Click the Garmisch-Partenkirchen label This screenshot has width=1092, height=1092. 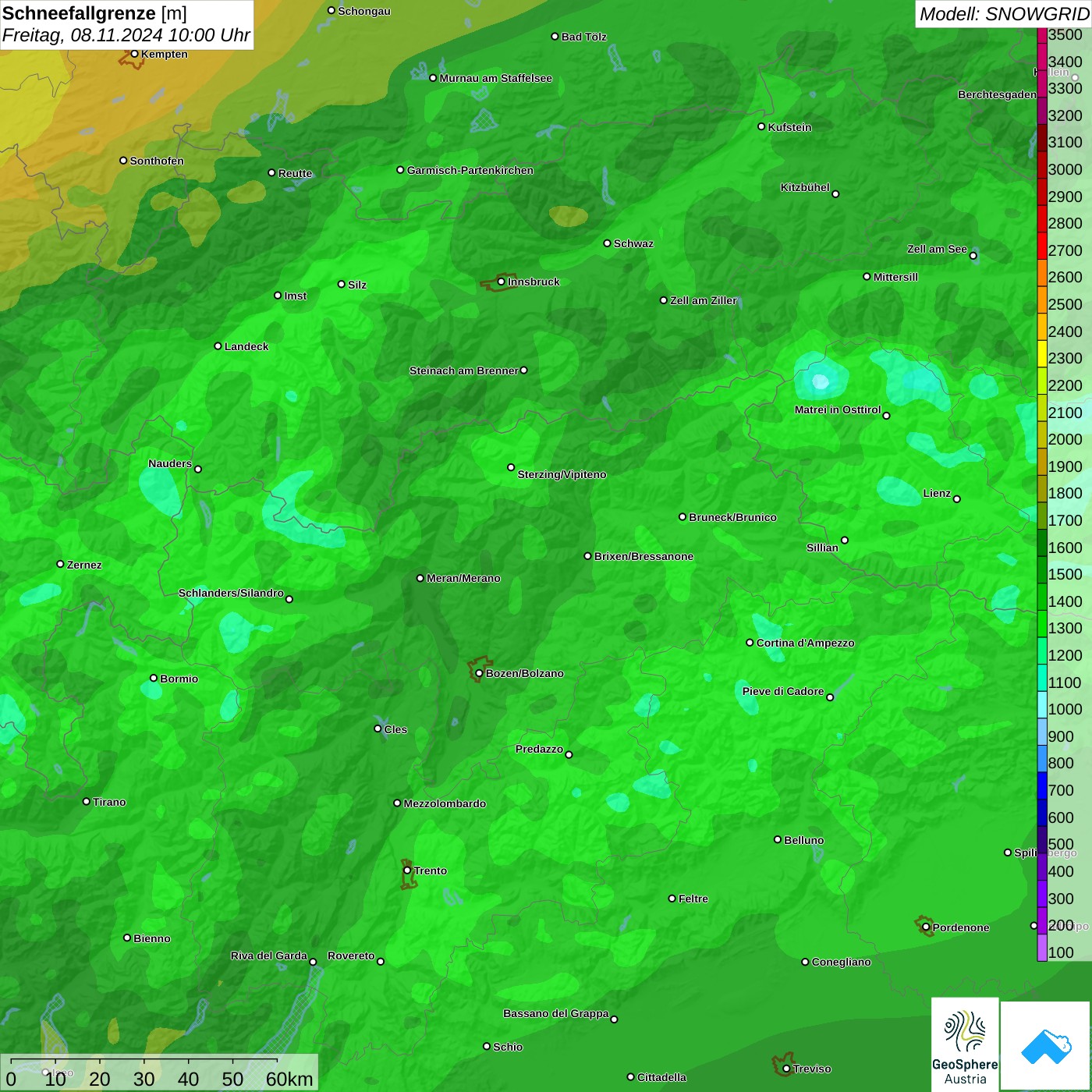(x=470, y=170)
